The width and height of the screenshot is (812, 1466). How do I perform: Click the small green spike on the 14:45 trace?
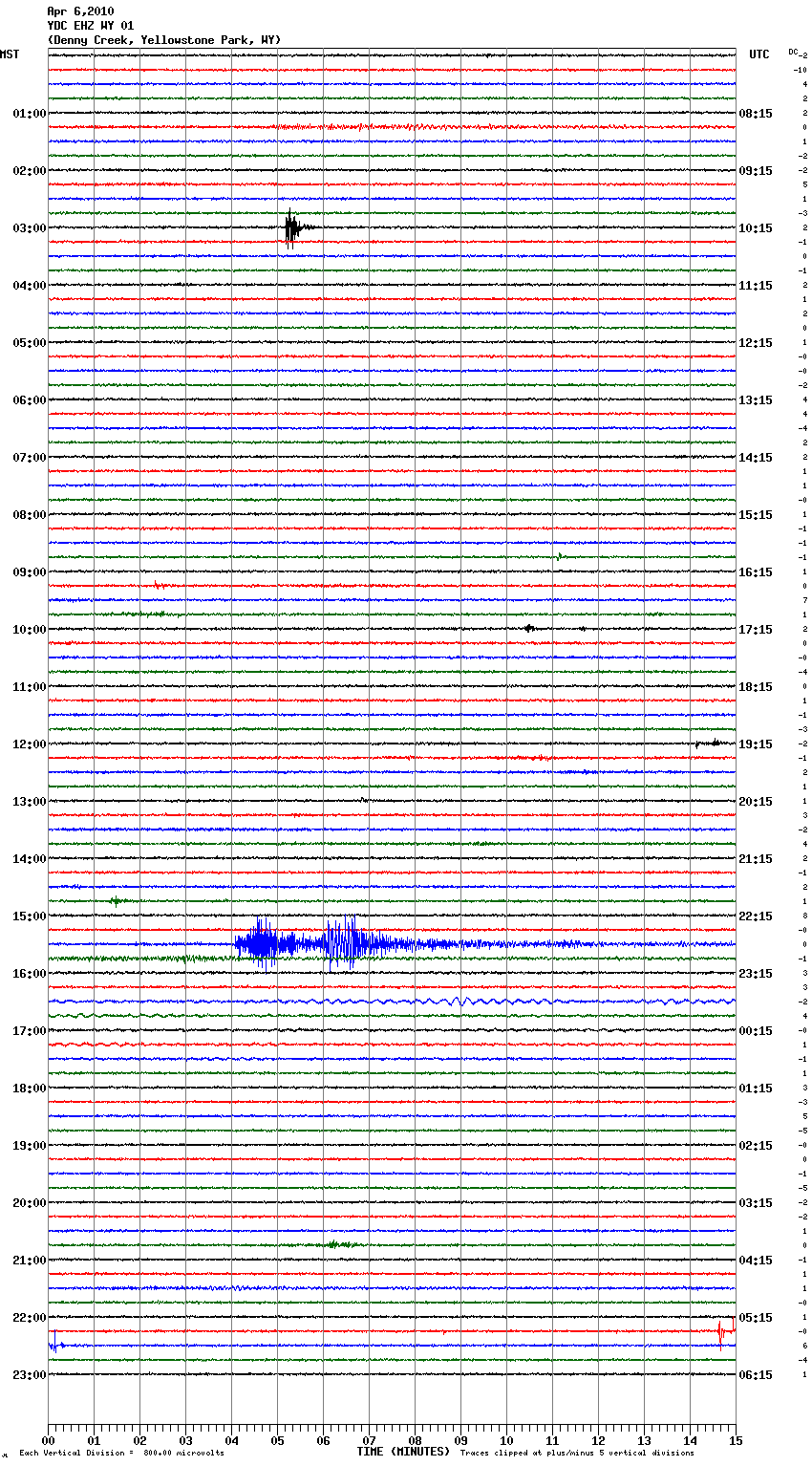coord(117,900)
